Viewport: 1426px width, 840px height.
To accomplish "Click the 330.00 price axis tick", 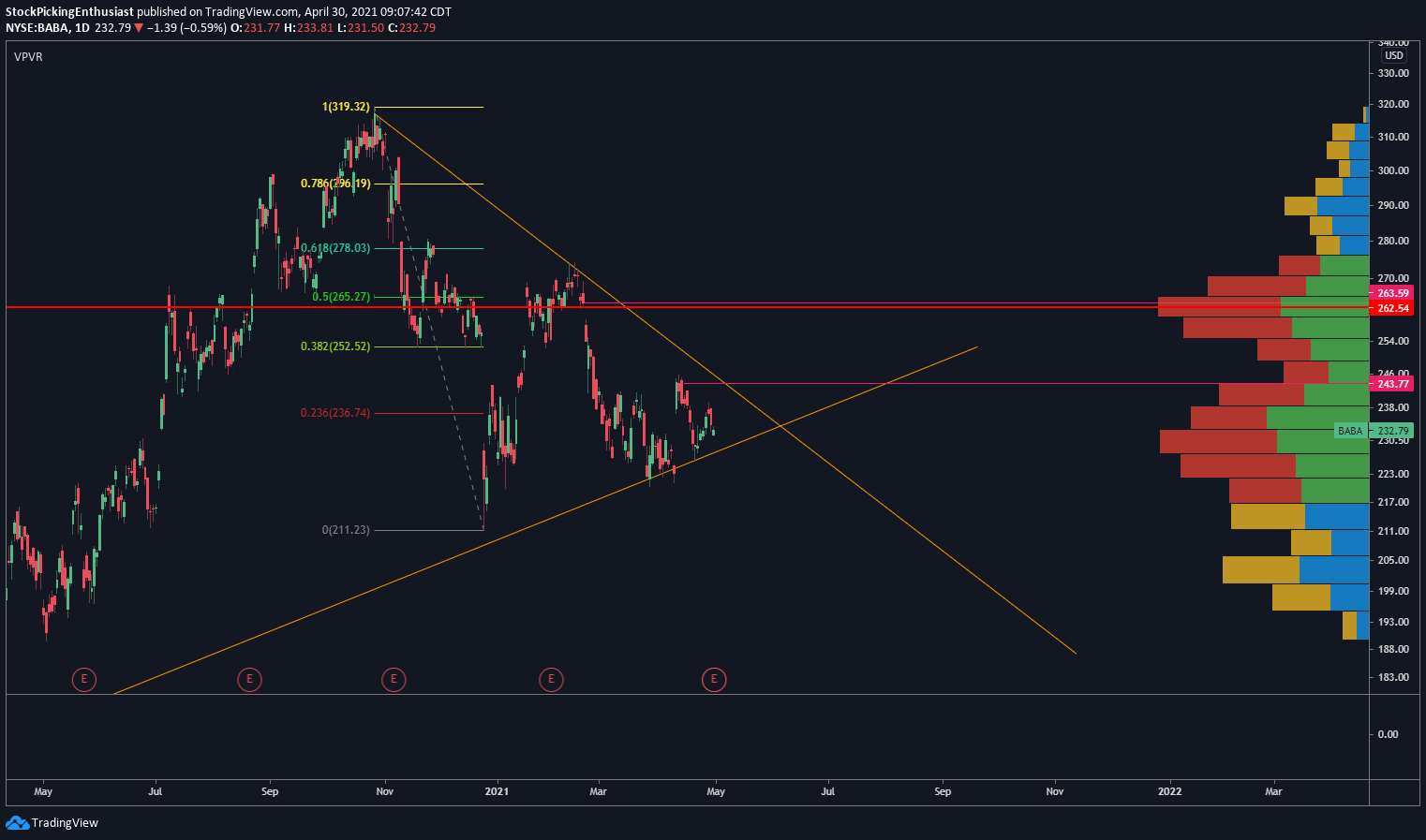I will click(1393, 73).
